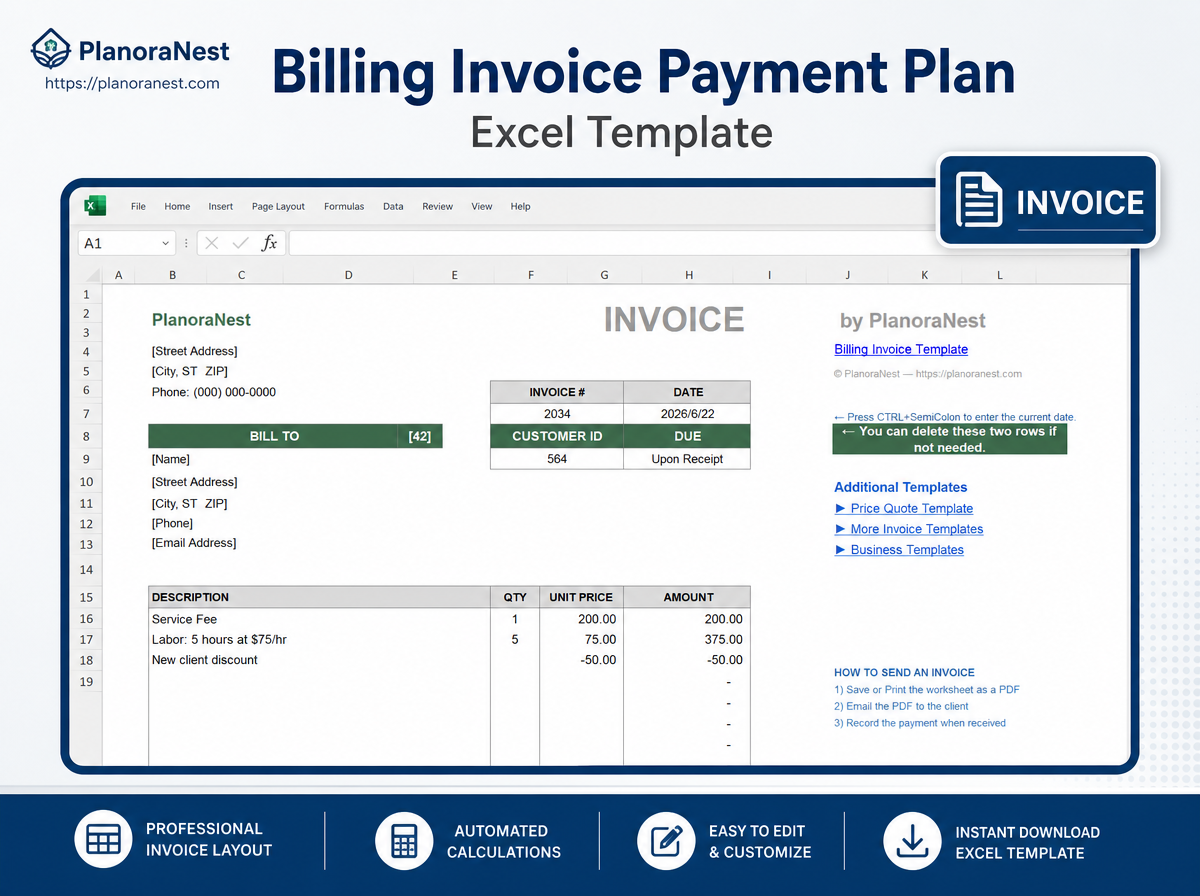Viewport: 1200px width, 896px height.
Task: Open the More Invoice Templates link
Action: [x=909, y=529]
